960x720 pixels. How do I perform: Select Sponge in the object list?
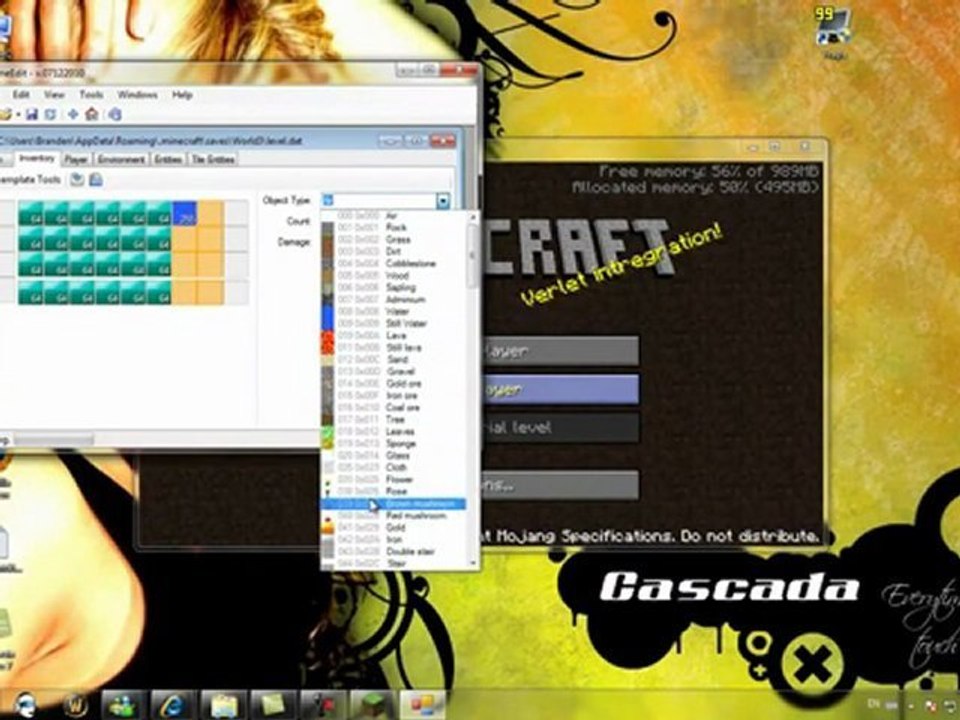point(394,443)
